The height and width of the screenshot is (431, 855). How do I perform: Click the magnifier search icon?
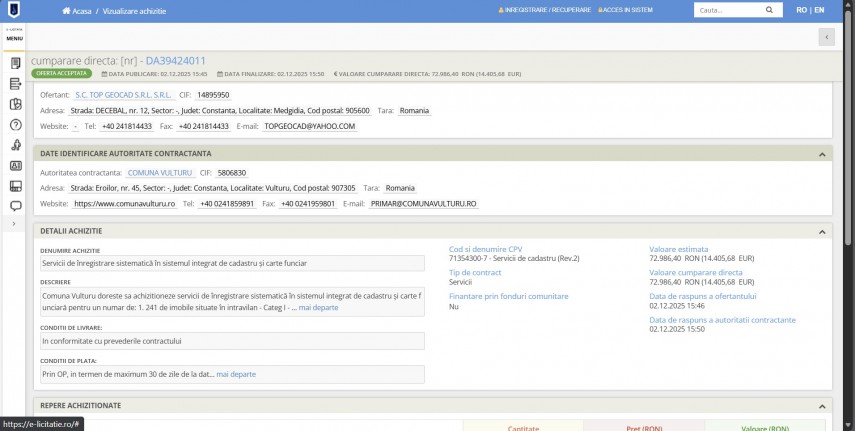coord(769,10)
